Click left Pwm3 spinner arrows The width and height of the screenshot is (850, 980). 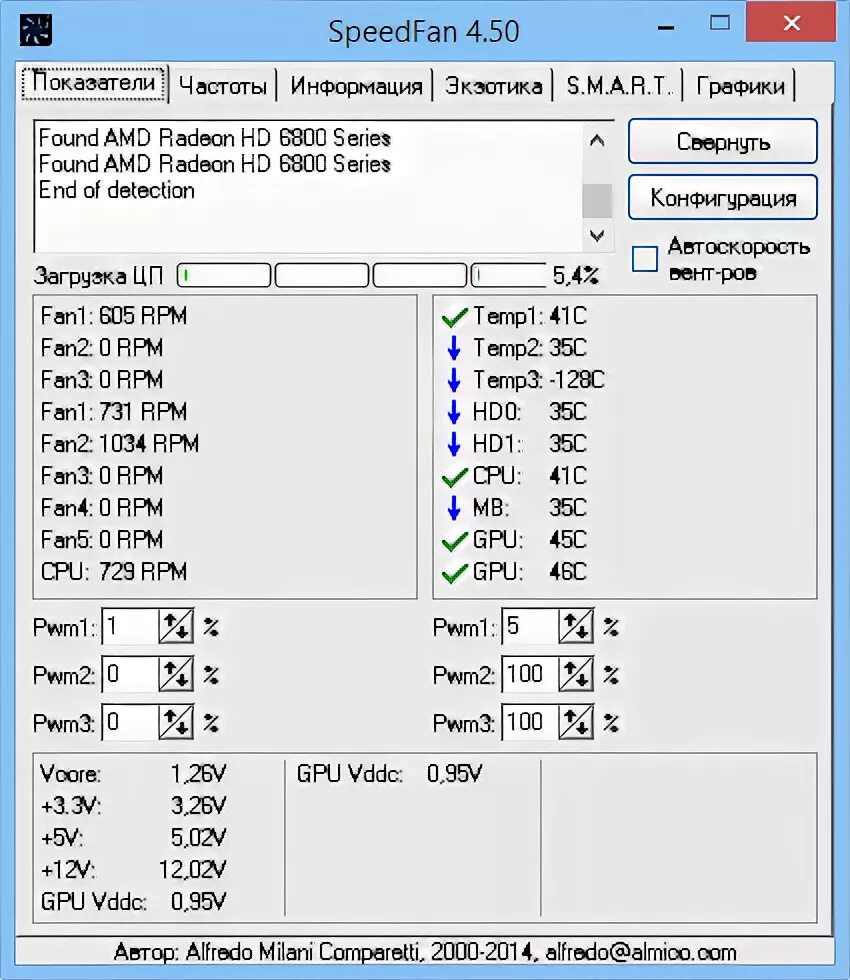click(176, 722)
